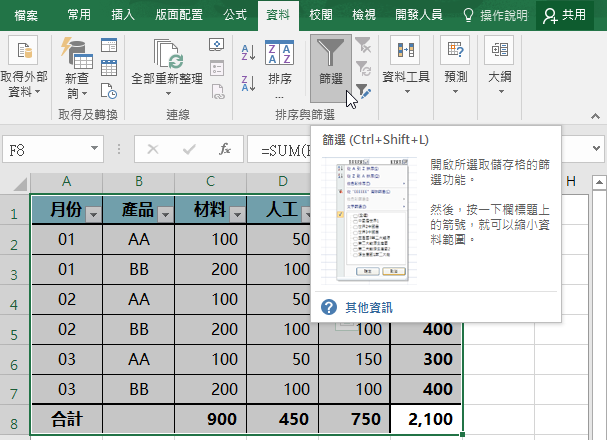Expand the 資料工具 dropdown arrow
The image size is (607, 440).
(x=407, y=92)
